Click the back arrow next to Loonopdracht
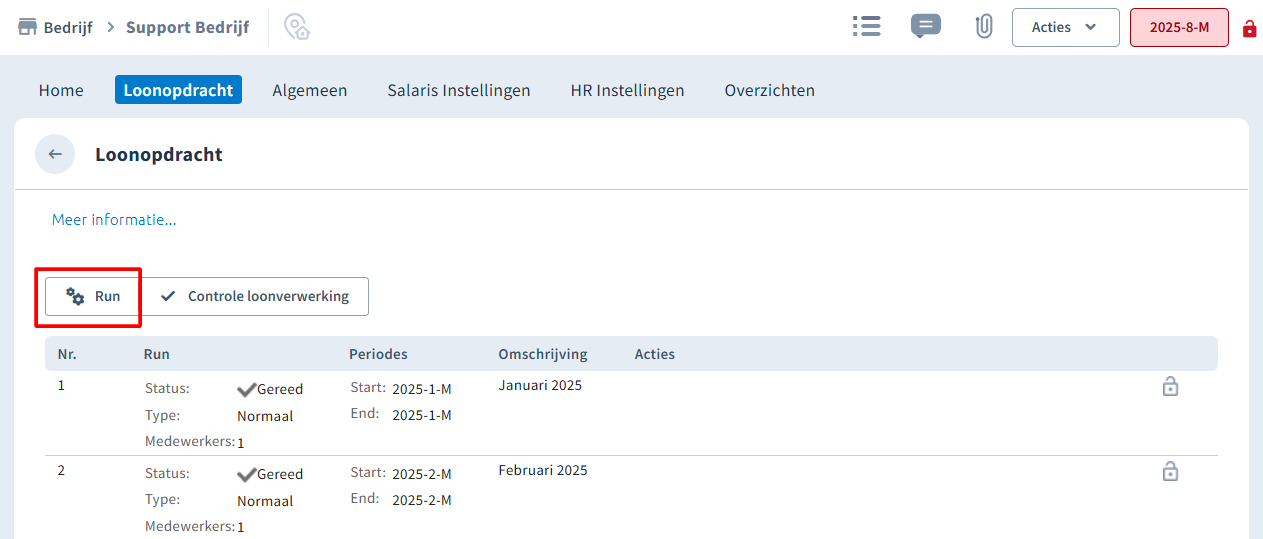The width and height of the screenshot is (1263, 539). point(55,154)
